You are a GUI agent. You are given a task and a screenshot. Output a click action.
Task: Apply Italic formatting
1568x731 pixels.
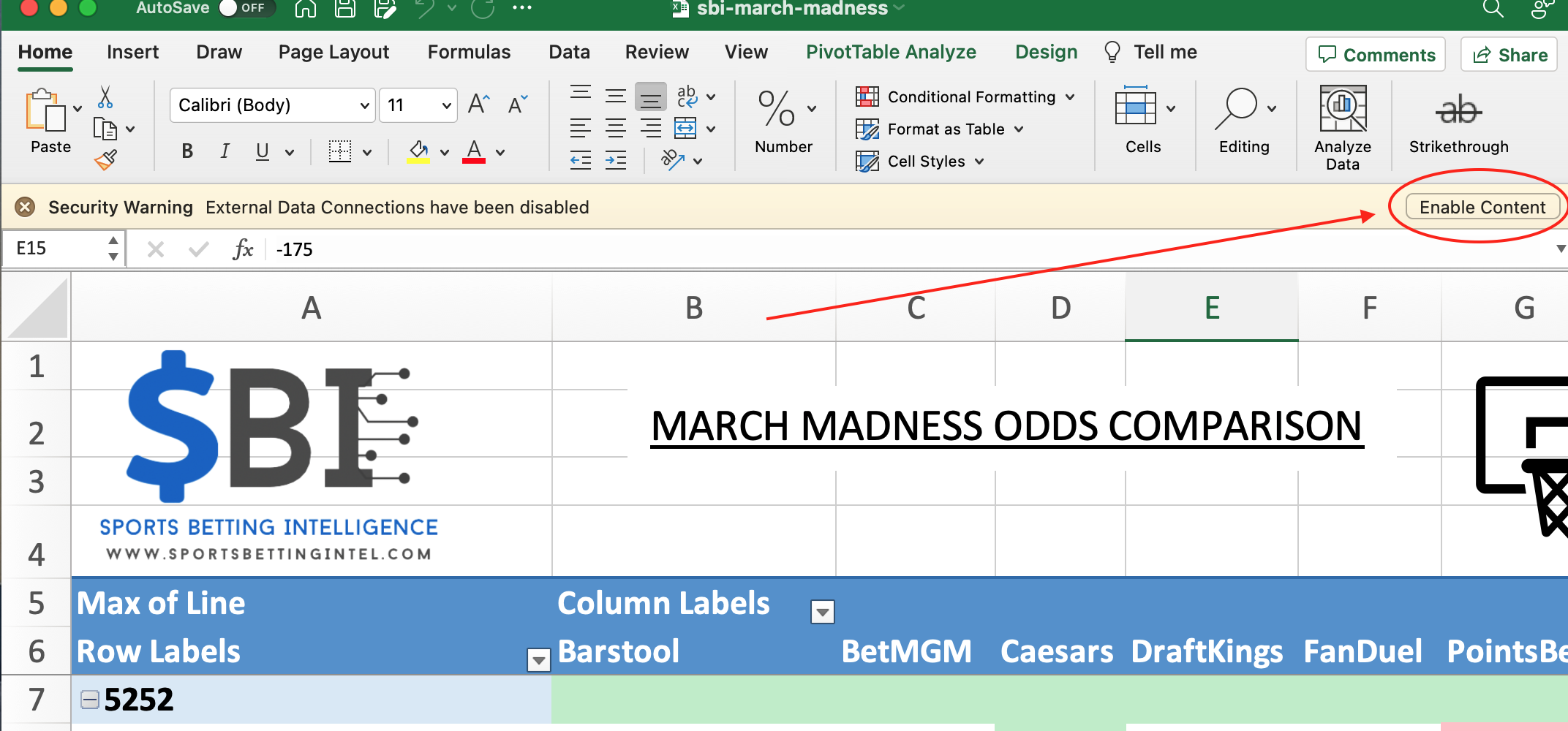pyautogui.click(x=225, y=151)
